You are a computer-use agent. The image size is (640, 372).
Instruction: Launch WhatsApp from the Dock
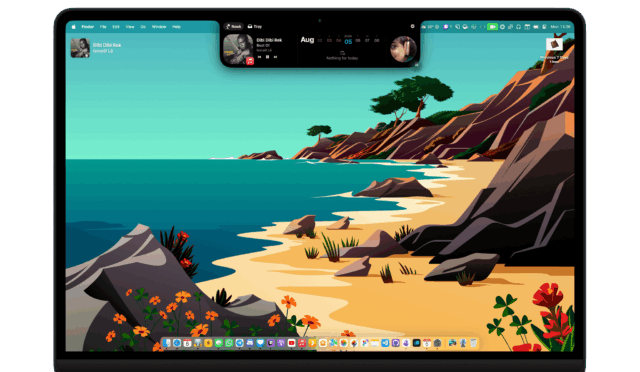[229, 343]
